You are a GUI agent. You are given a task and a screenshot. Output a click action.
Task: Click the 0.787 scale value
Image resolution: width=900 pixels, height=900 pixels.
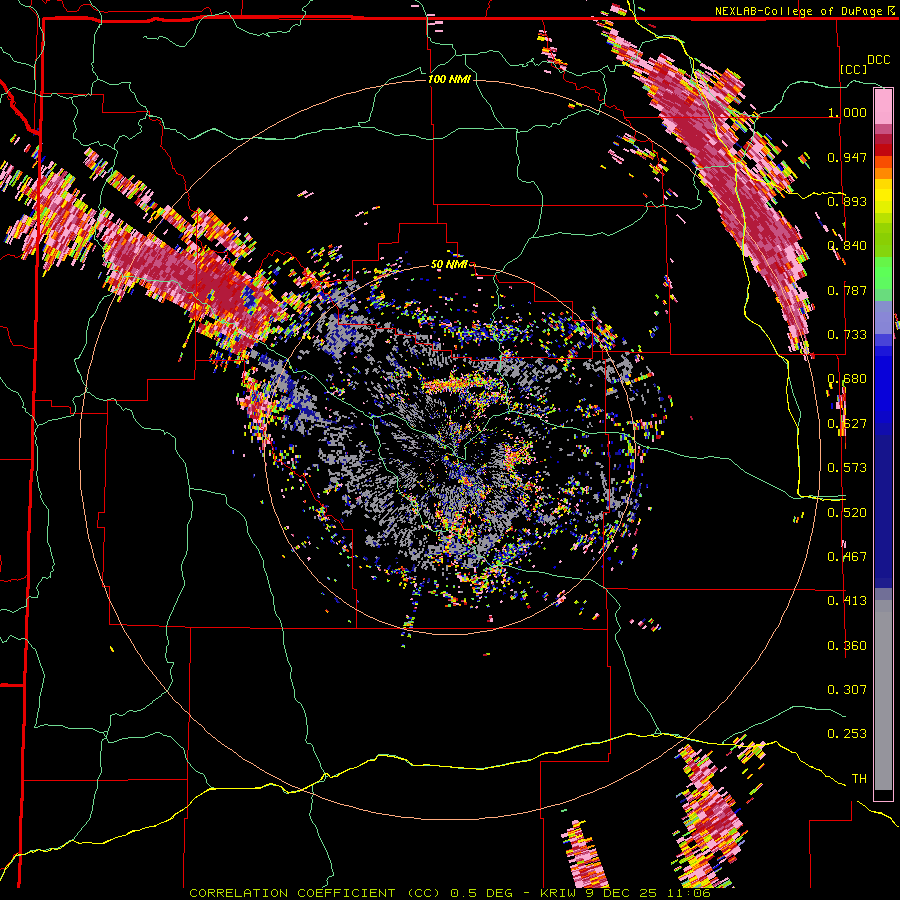[x=847, y=290]
